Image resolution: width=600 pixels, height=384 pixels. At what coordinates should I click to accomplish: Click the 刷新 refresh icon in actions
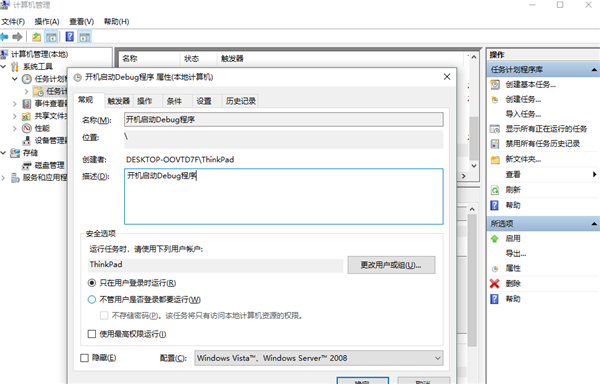click(495, 190)
